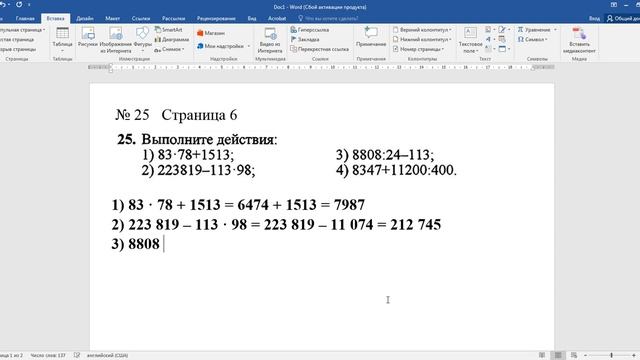The image size is (640, 360).
Task: Click the proofing check icon in status bar
Action: [x=77, y=356]
